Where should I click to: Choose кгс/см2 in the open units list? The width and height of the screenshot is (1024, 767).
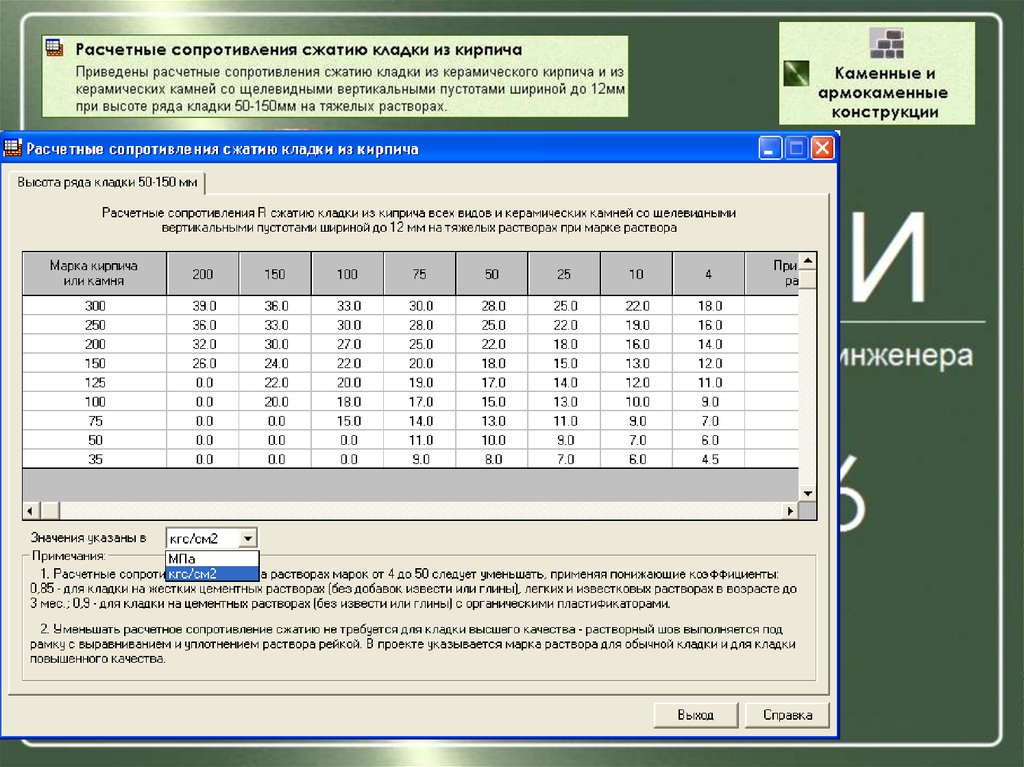pyautogui.click(x=212, y=573)
